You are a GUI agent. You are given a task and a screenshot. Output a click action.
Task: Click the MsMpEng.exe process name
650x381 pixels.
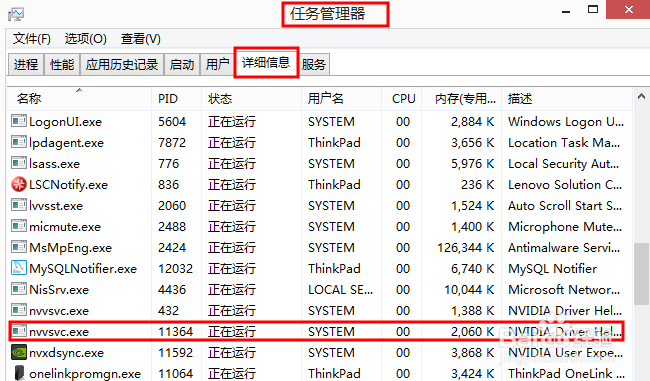pos(70,248)
